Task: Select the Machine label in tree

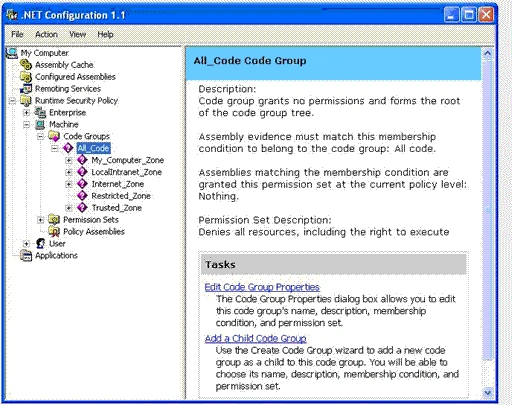Action: 64,124
